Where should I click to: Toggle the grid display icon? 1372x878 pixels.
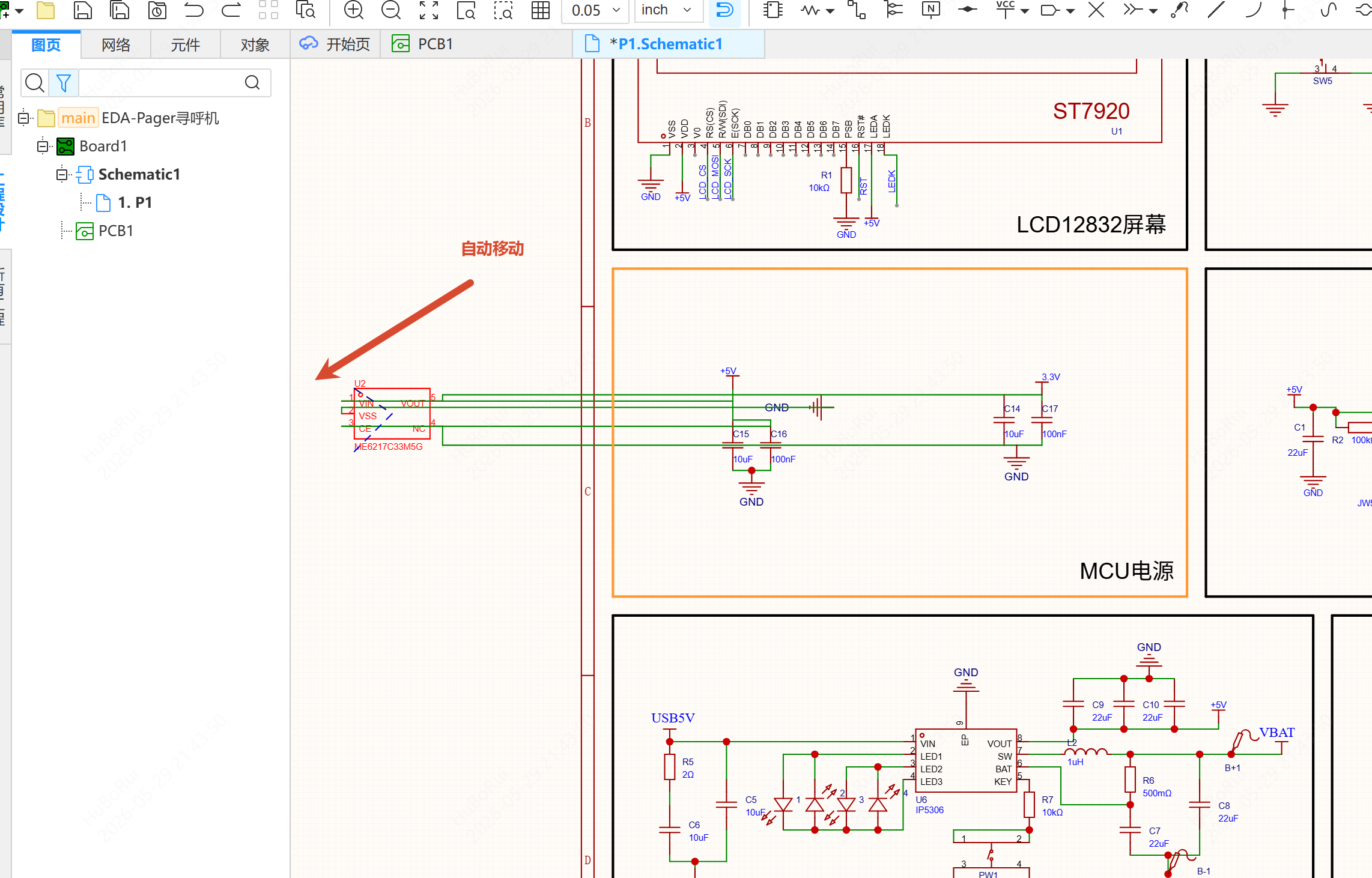click(x=541, y=10)
